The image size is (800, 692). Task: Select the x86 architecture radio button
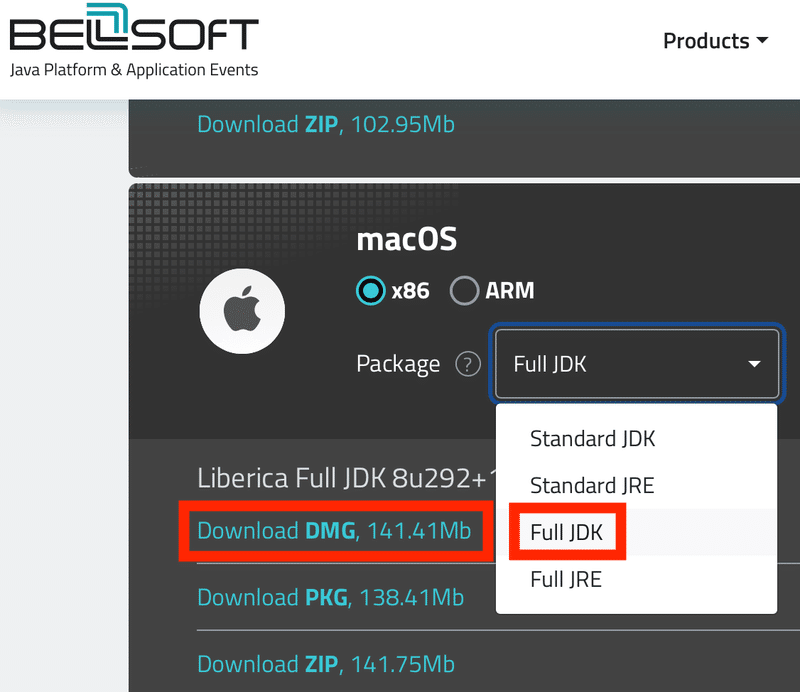point(372,291)
